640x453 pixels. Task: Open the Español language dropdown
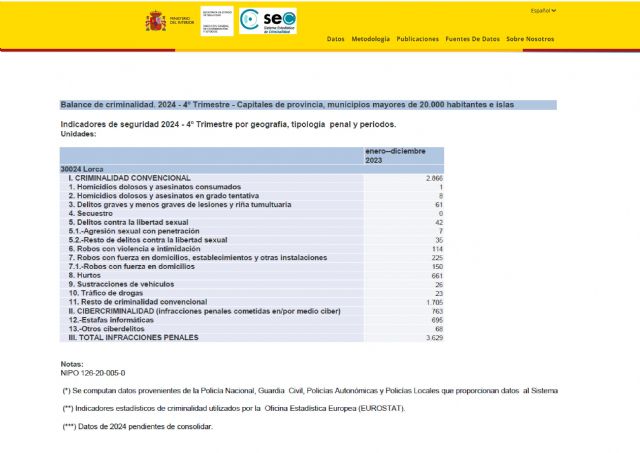[543, 11]
